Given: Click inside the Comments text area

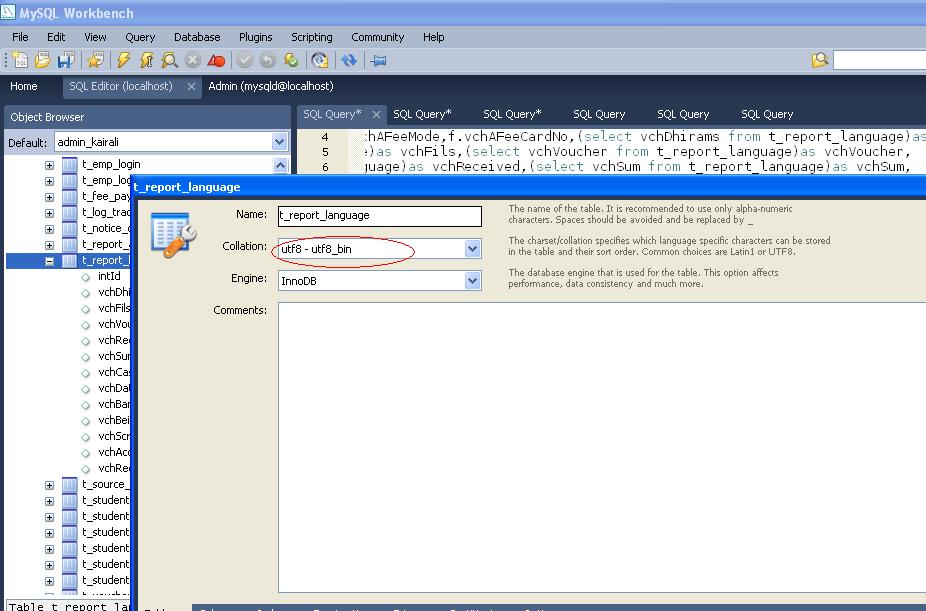Looking at the screenshot, I should click(x=602, y=447).
